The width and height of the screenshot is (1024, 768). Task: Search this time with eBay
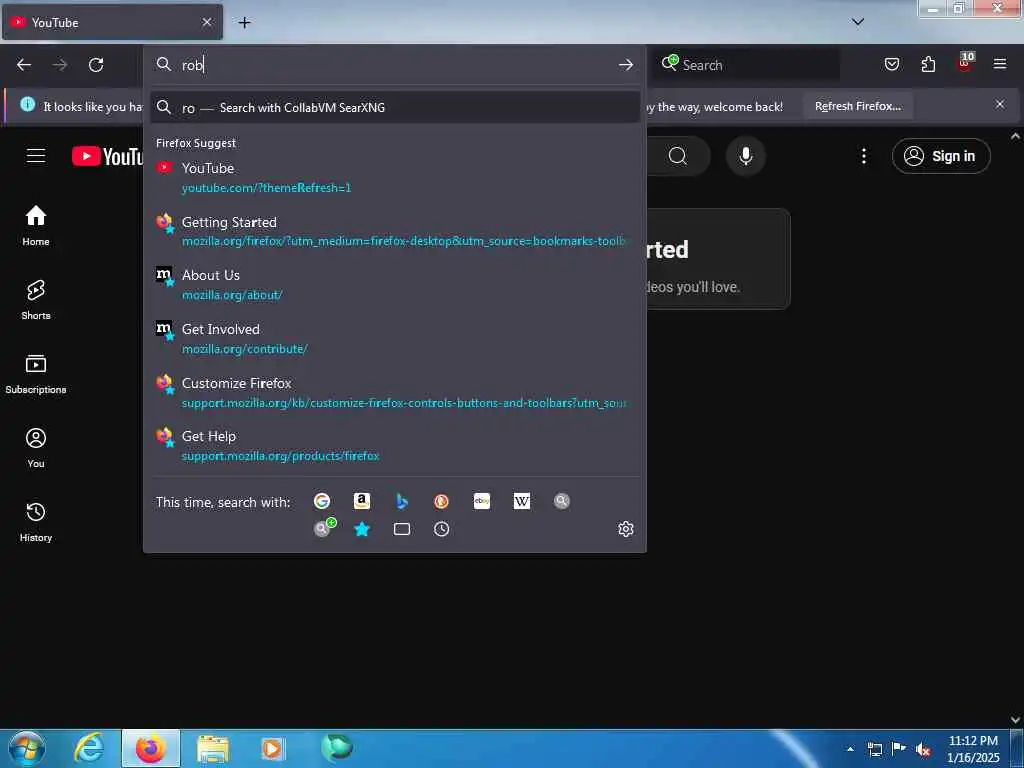click(x=481, y=501)
